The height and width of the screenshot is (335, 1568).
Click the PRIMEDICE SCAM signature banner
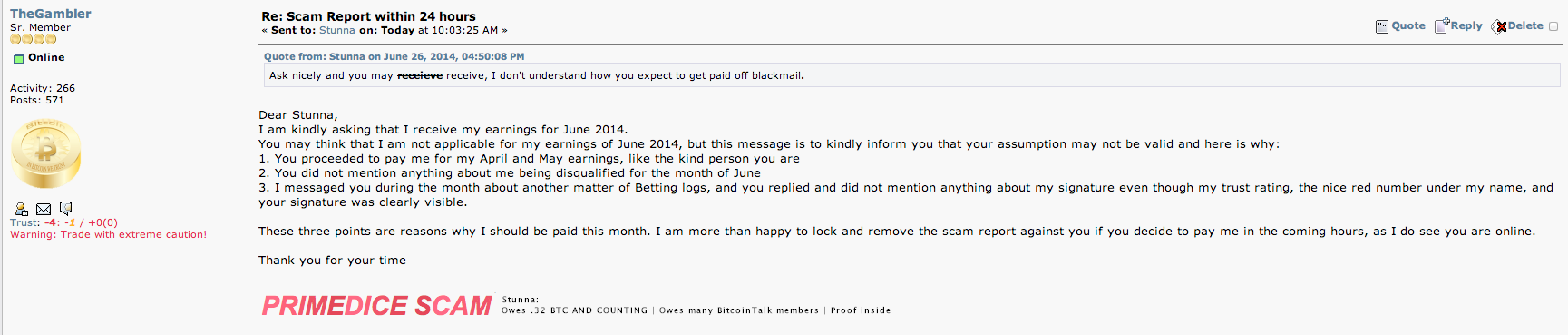click(376, 306)
